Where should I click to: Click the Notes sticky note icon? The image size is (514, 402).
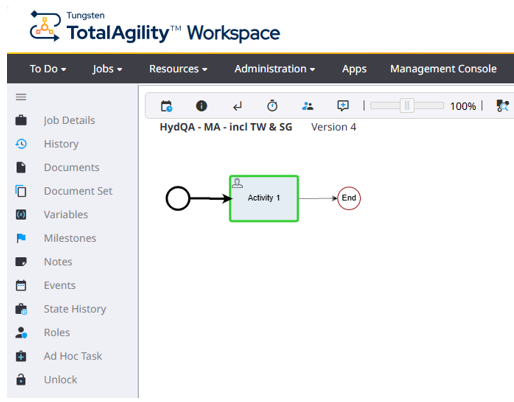click(21, 262)
